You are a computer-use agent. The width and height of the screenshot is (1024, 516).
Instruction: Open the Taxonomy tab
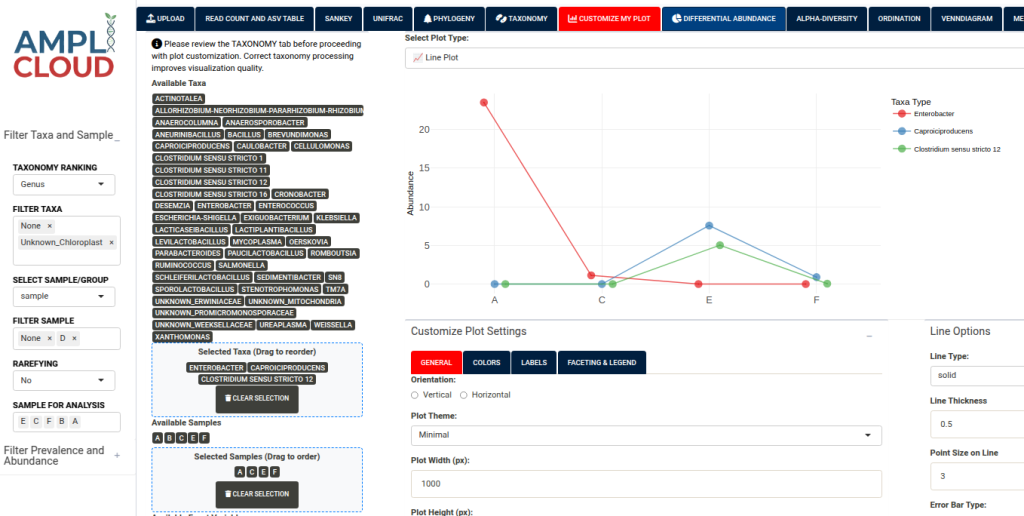pyautogui.click(x=522, y=18)
